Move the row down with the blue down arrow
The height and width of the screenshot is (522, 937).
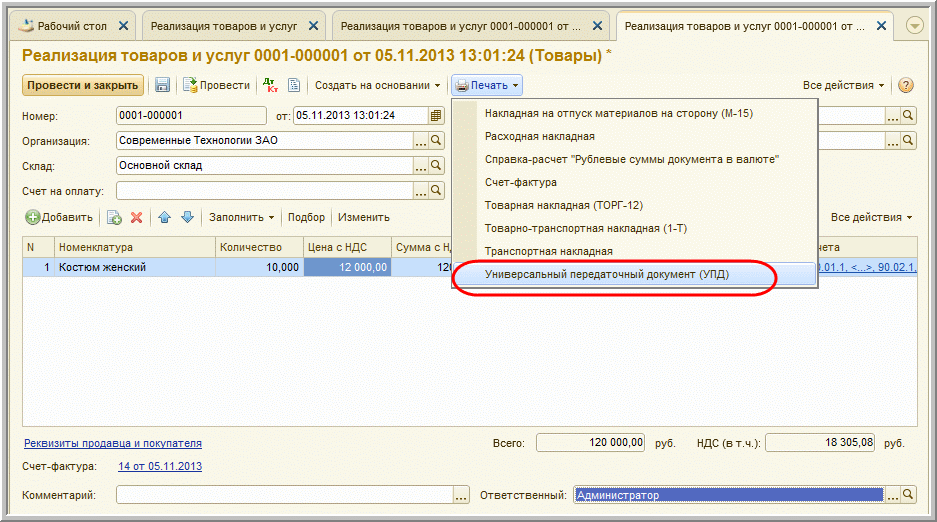[188, 217]
